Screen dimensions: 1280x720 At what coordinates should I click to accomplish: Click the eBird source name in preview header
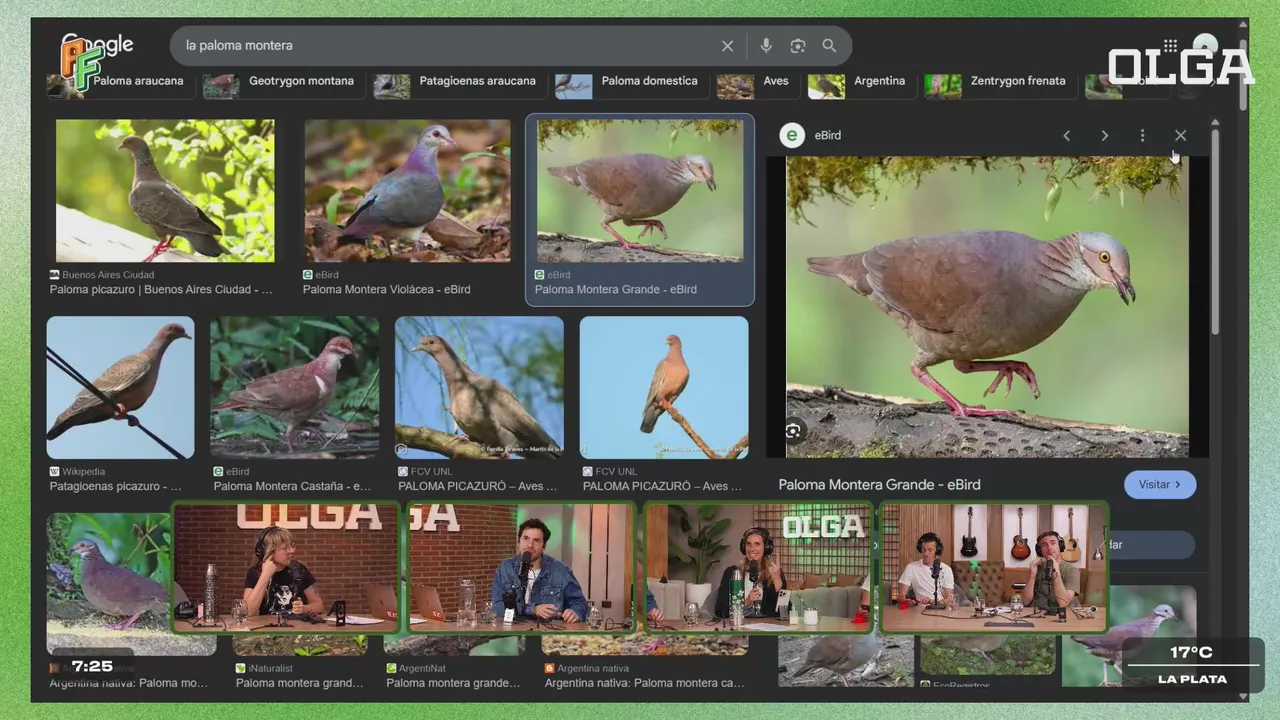point(827,135)
